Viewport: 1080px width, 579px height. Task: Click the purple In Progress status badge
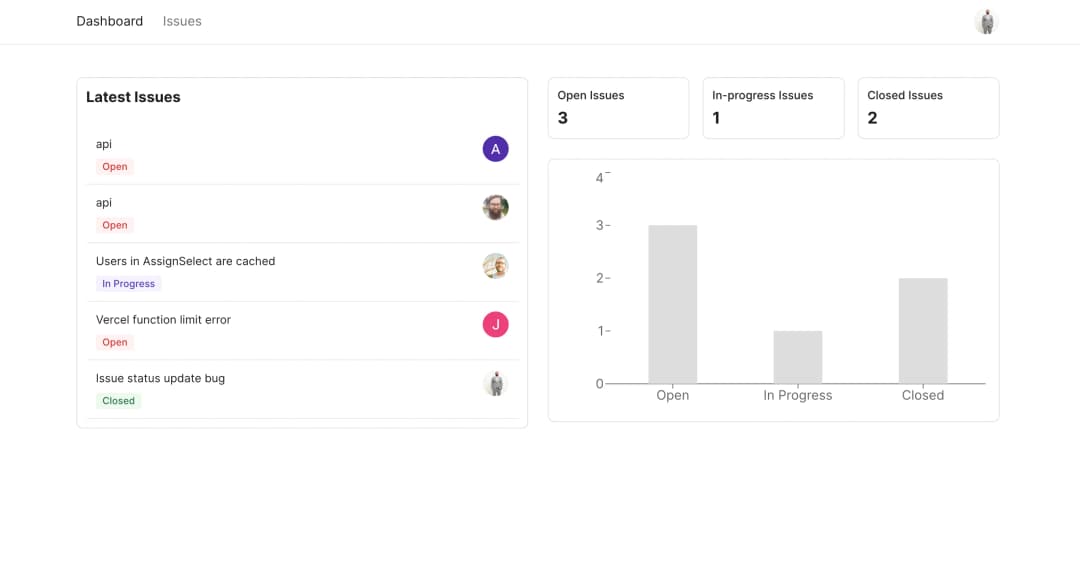[x=128, y=284]
